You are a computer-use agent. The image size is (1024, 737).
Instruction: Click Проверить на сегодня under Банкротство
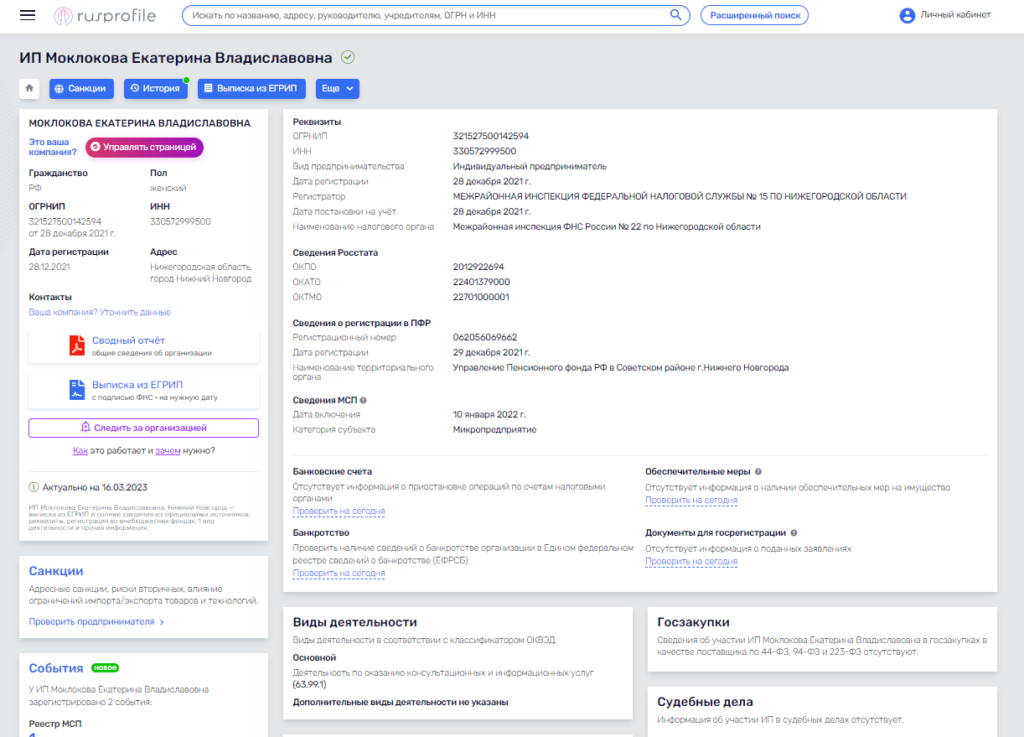coord(339,573)
